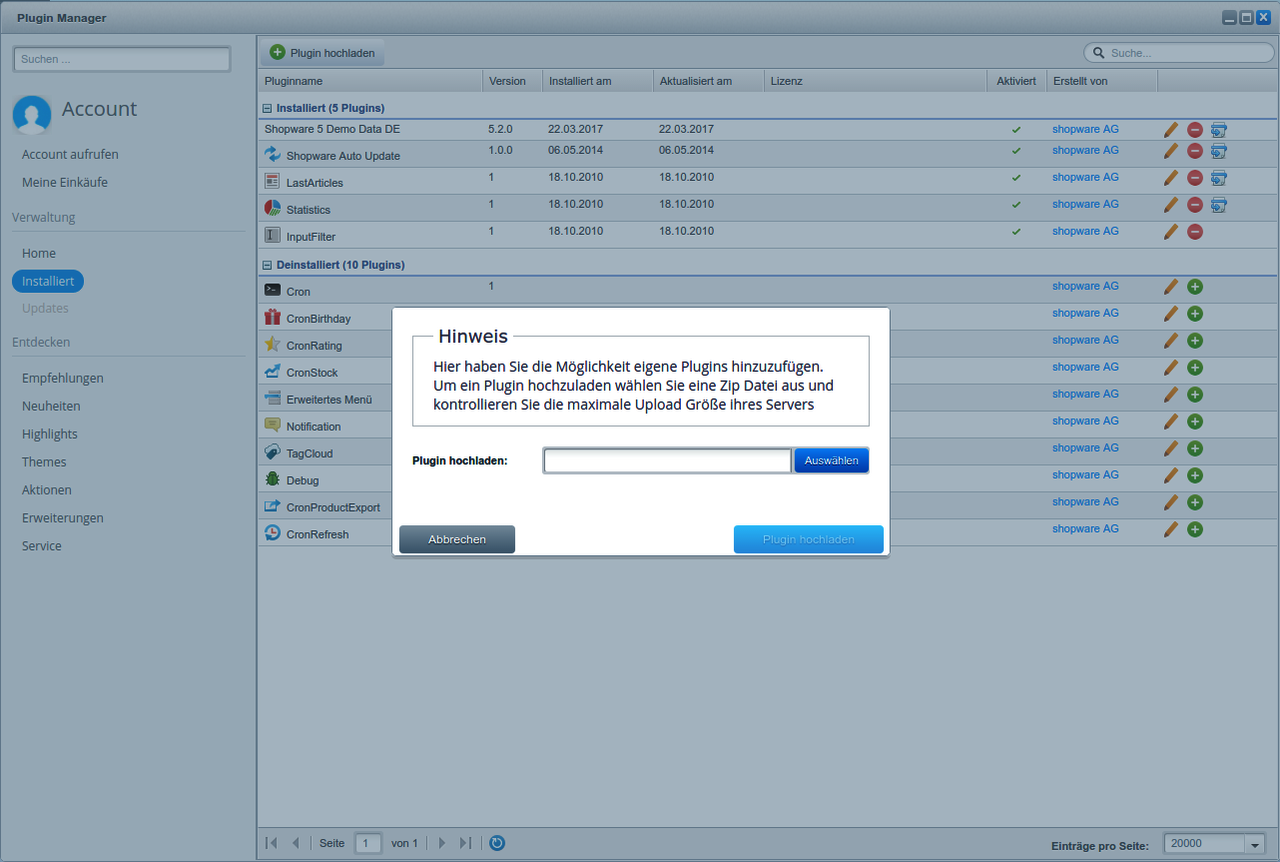Click Auswählen to choose a file
Image resolution: width=1280 pixels, height=862 pixels.
pyautogui.click(x=832, y=460)
